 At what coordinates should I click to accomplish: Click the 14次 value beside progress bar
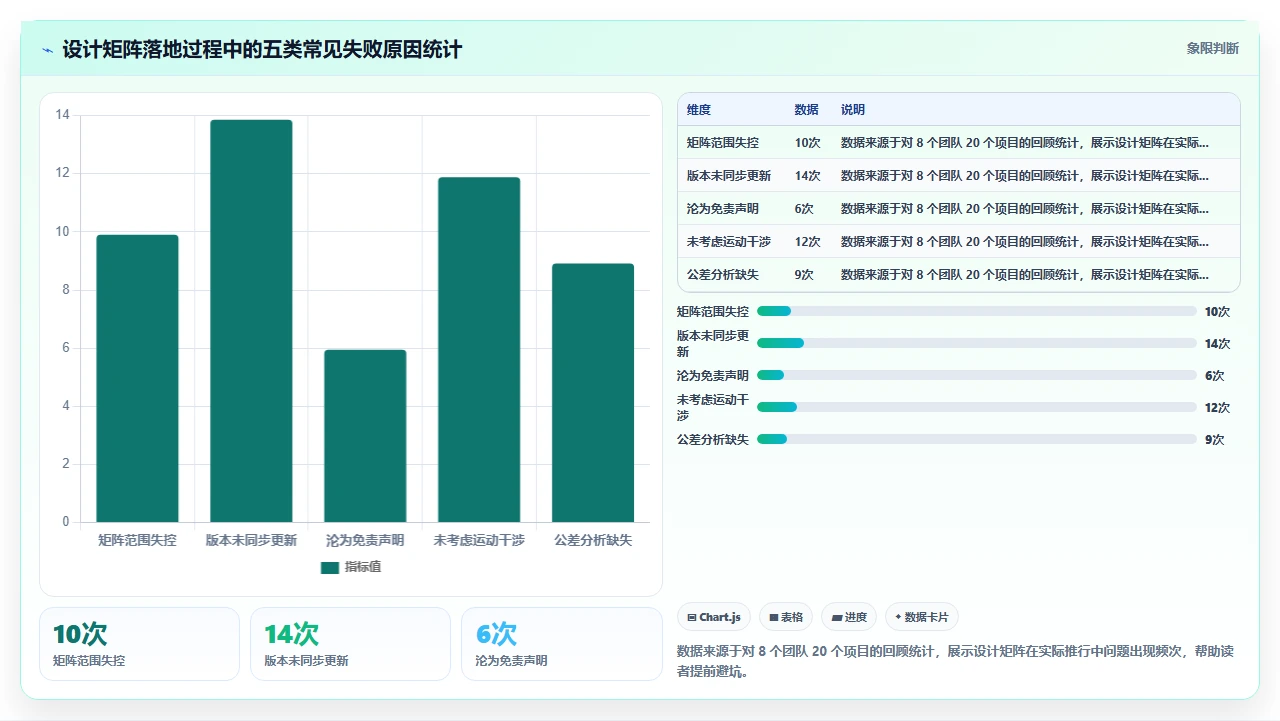pyautogui.click(x=1217, y=344)
